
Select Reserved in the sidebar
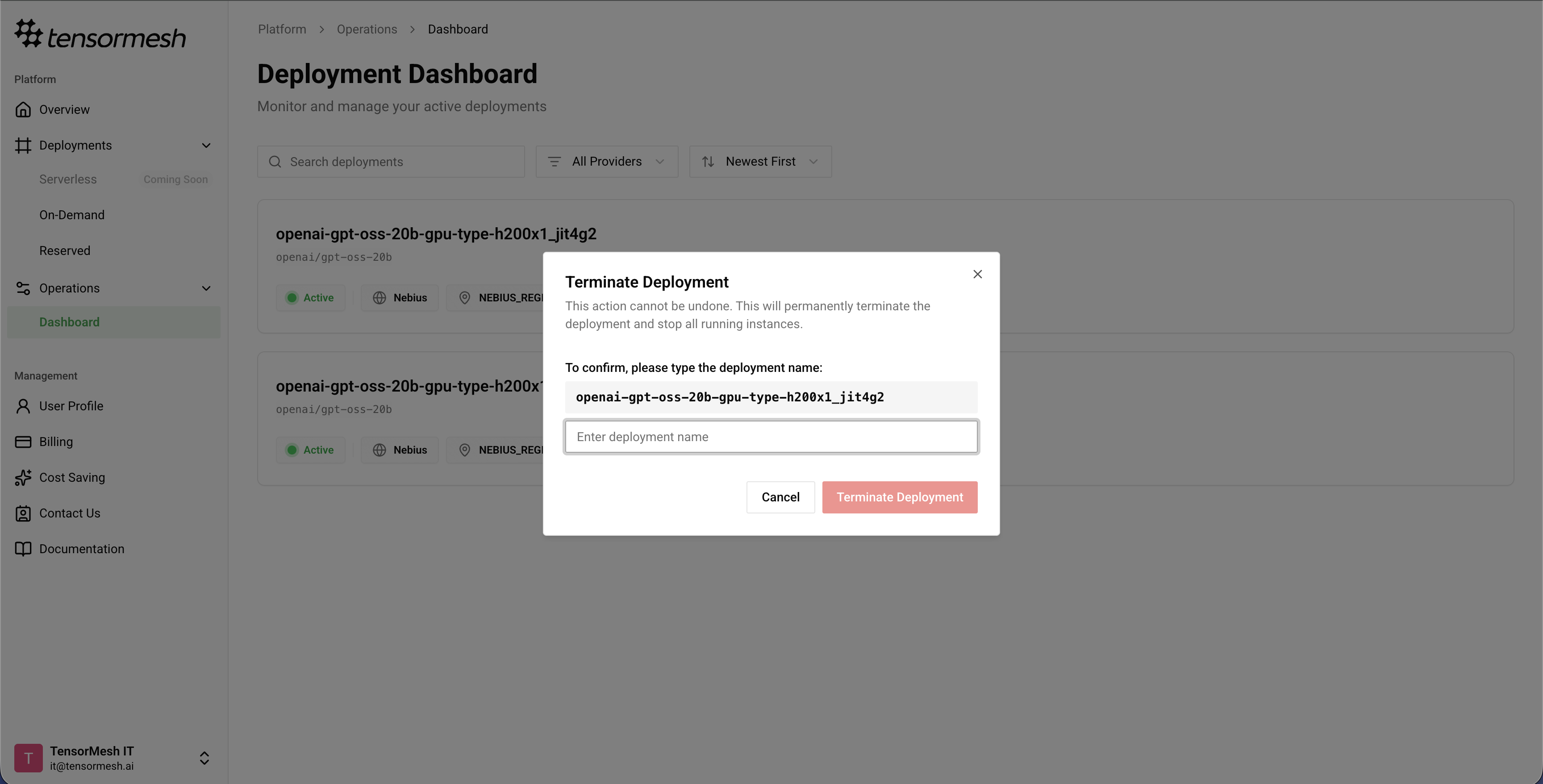click(65, 251)
